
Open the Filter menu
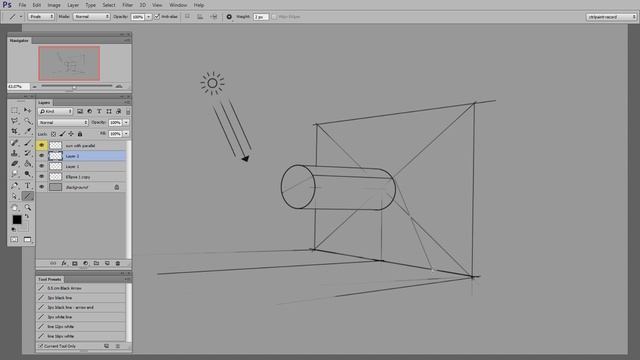point(127,5)
